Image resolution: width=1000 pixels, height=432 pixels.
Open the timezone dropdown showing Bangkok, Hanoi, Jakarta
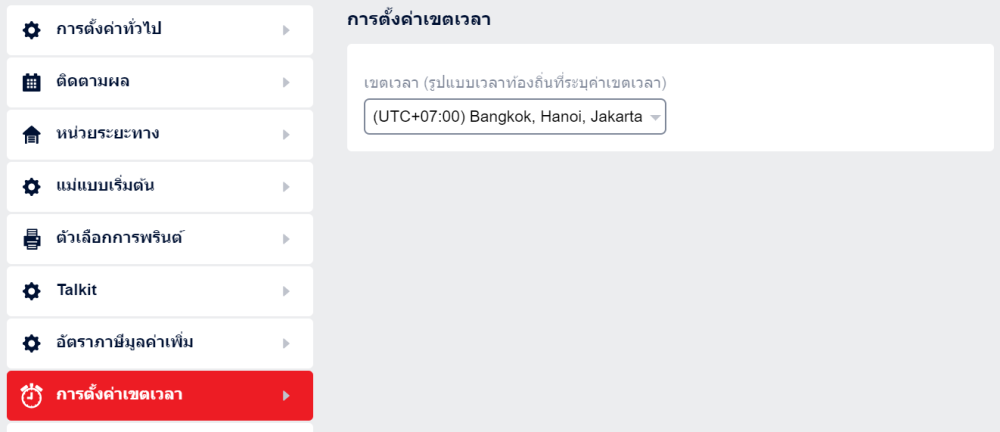coord(514,116)
